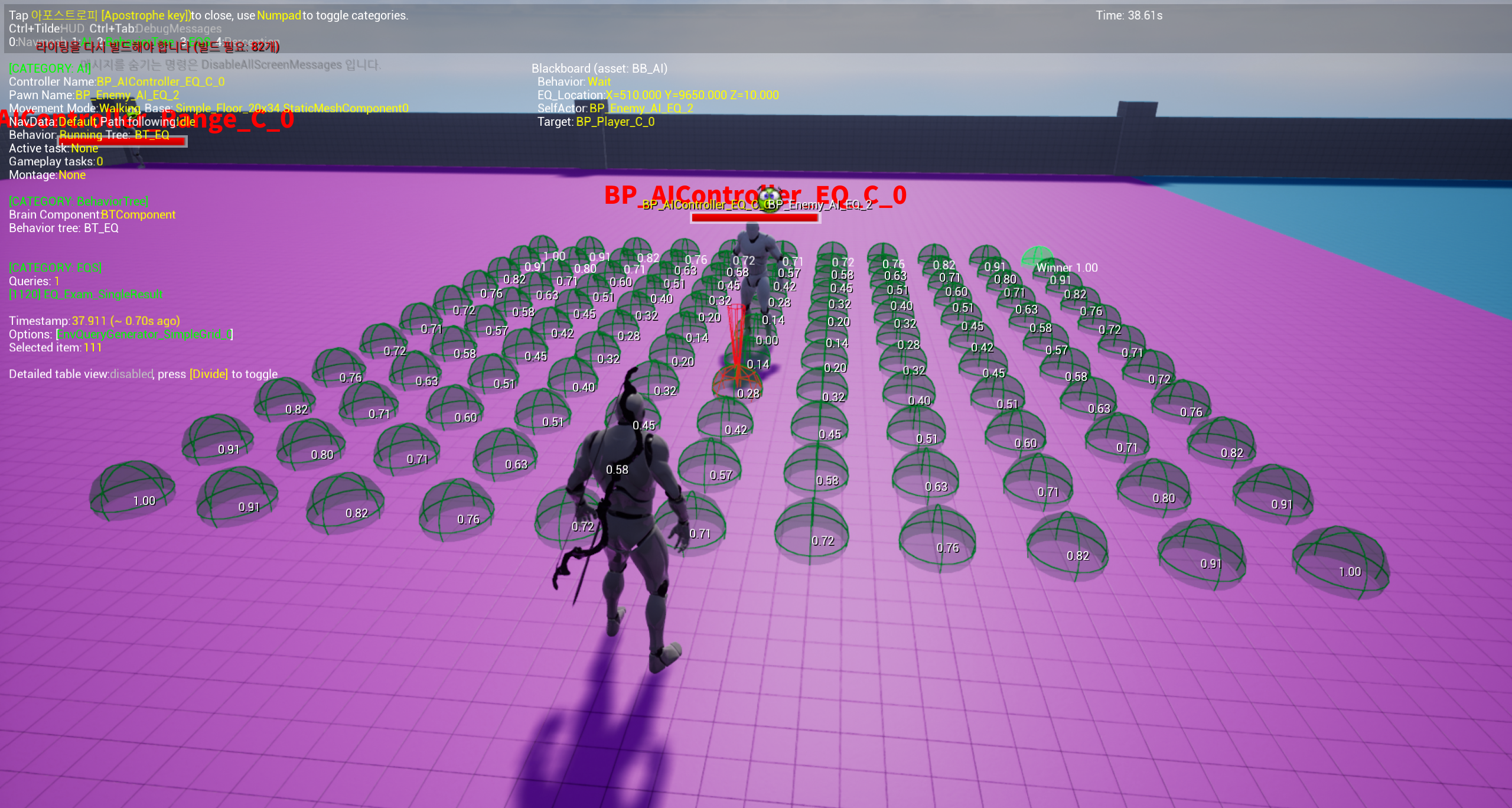Screen dimensions: 1512x808
Task: Click the Ctrl+Tilde HUD label
Action: pyautogui.click(x=46, y=28)
